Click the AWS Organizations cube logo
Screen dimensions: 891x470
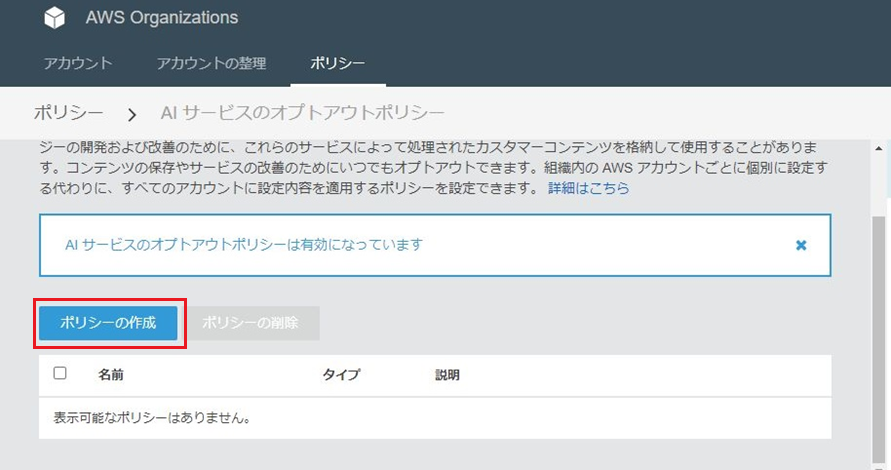(x=55, y=18)
